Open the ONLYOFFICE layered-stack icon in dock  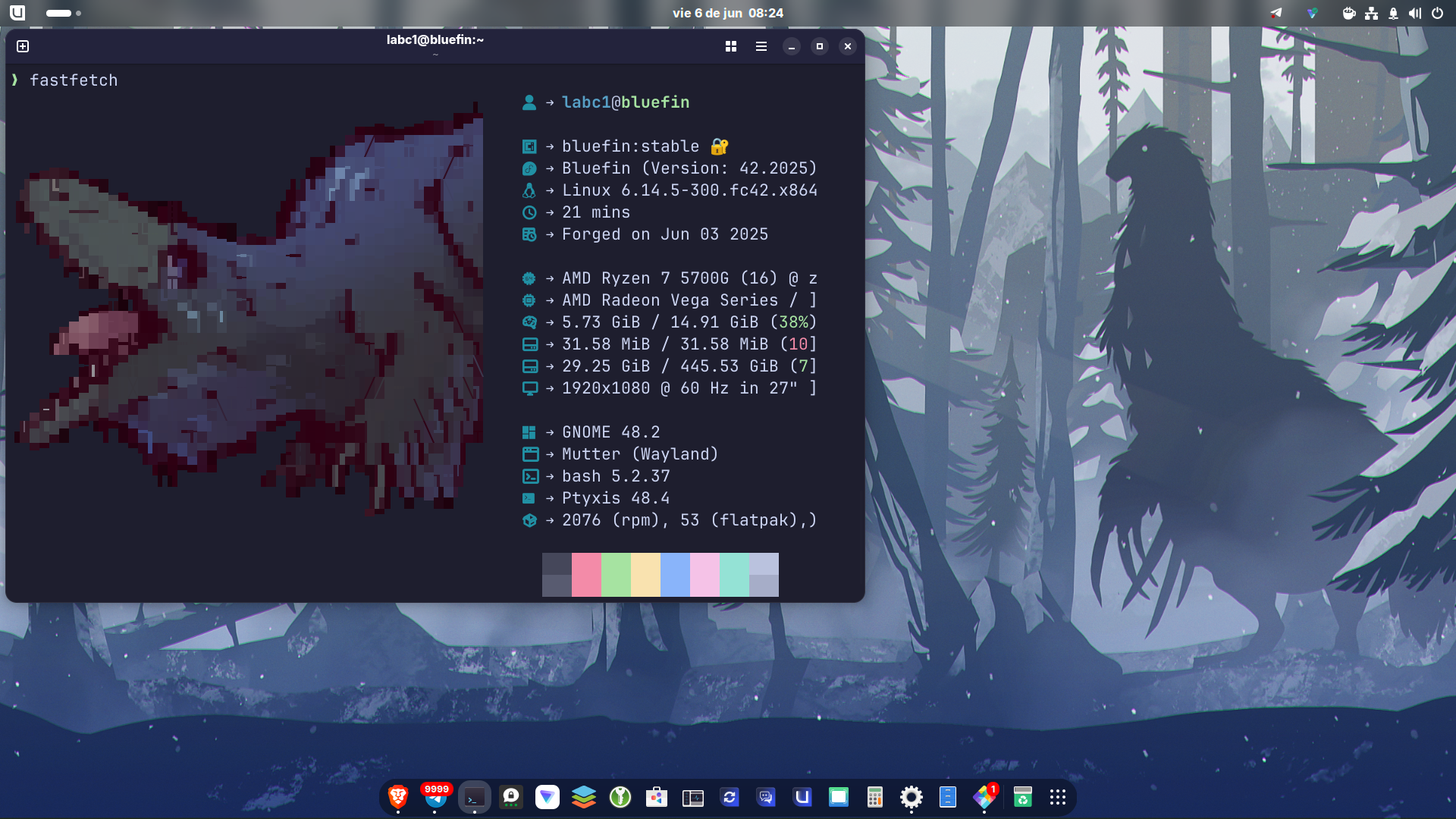pos(584,797)
